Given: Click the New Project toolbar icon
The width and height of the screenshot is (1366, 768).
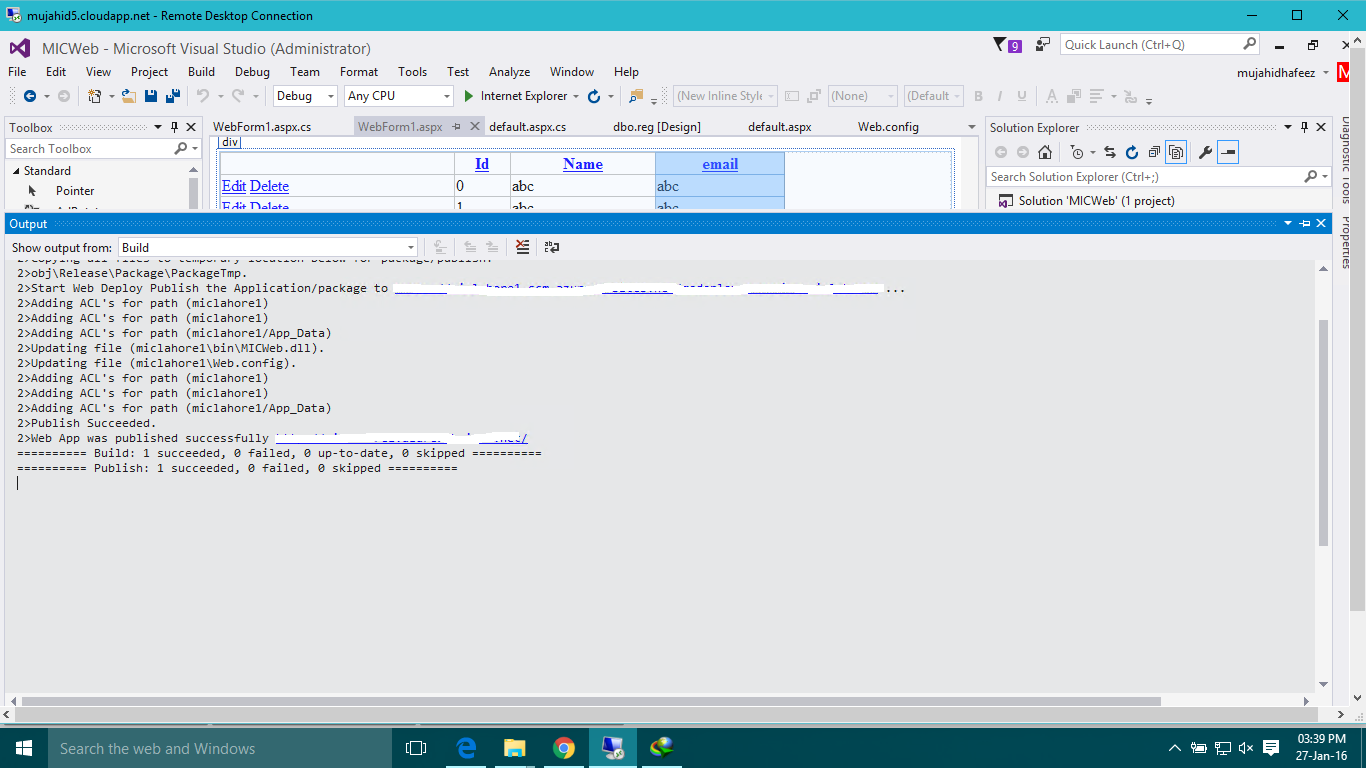Looking at the screenshot, I should [x=94, y=96].
